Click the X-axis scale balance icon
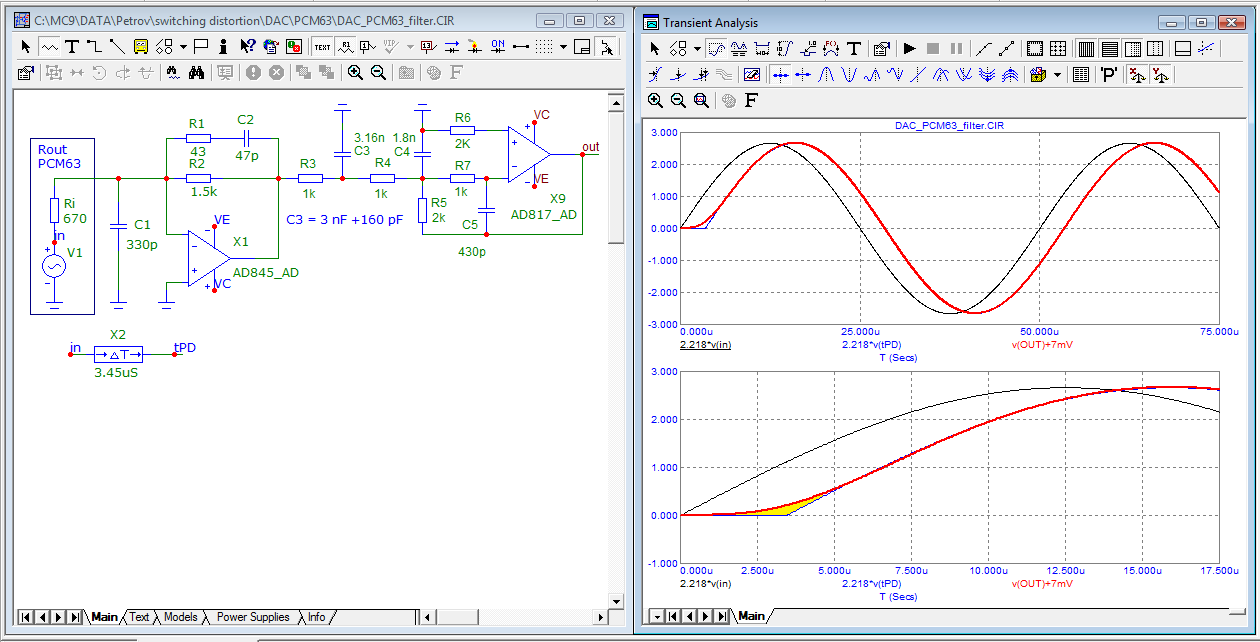This screenshot has height=642, width=1260. coord(1137,74)
